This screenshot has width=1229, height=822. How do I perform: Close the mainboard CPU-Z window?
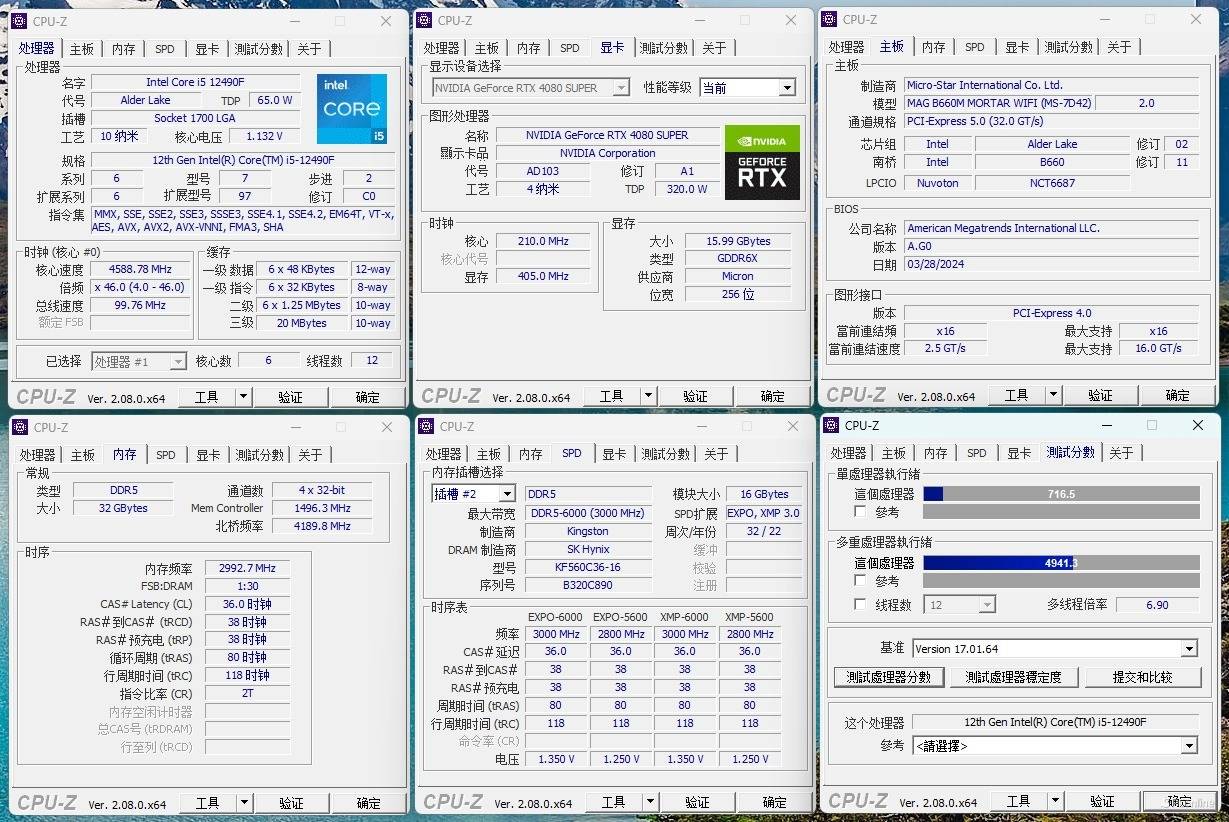pos(1197,19)
